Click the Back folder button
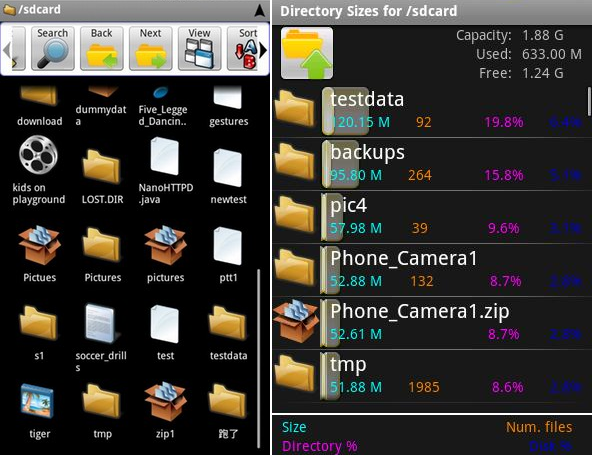The height and width of the screenshot is (455, 592). point(102,48)
